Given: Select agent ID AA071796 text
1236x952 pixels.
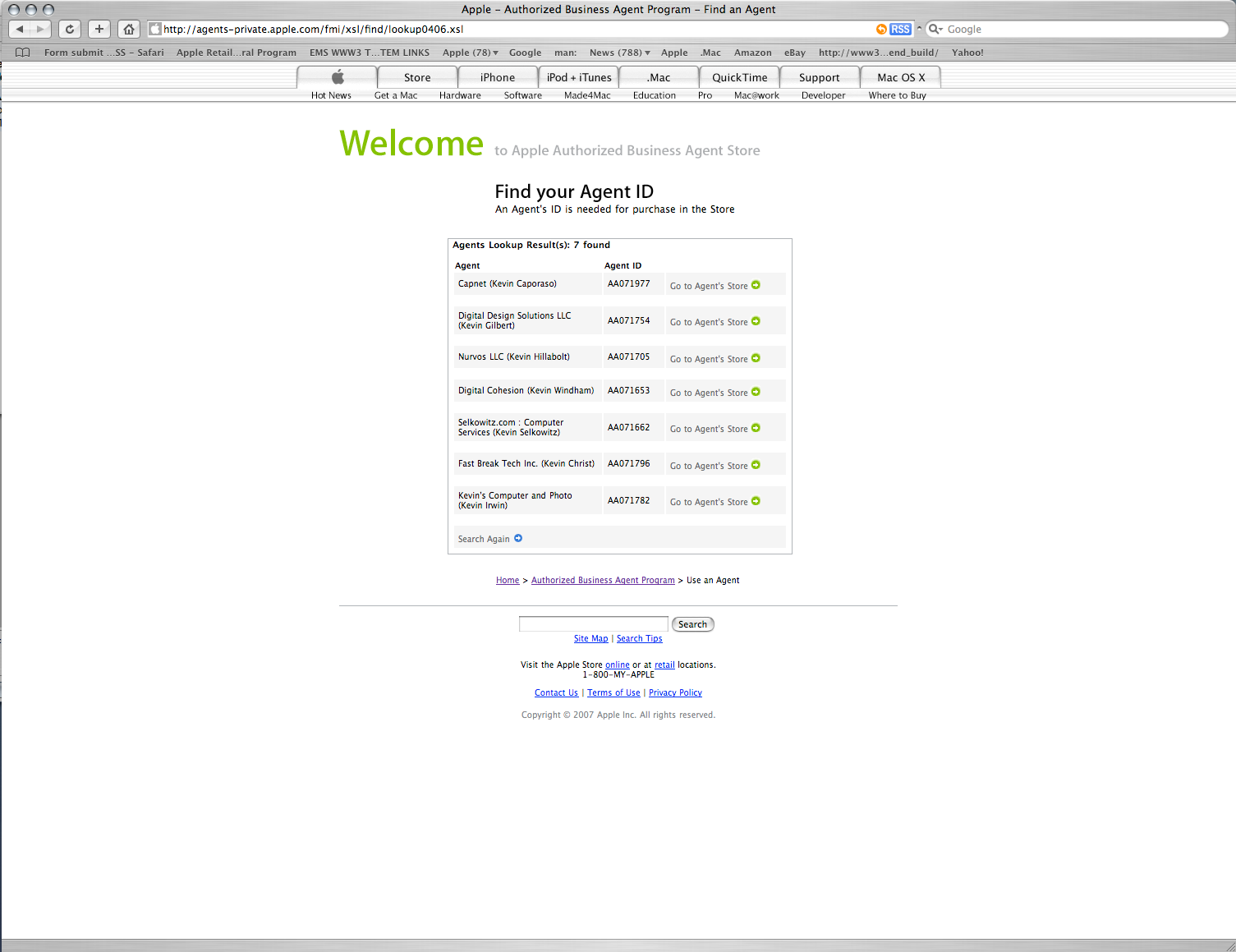Looking at the screenshot, I should 628,463.
